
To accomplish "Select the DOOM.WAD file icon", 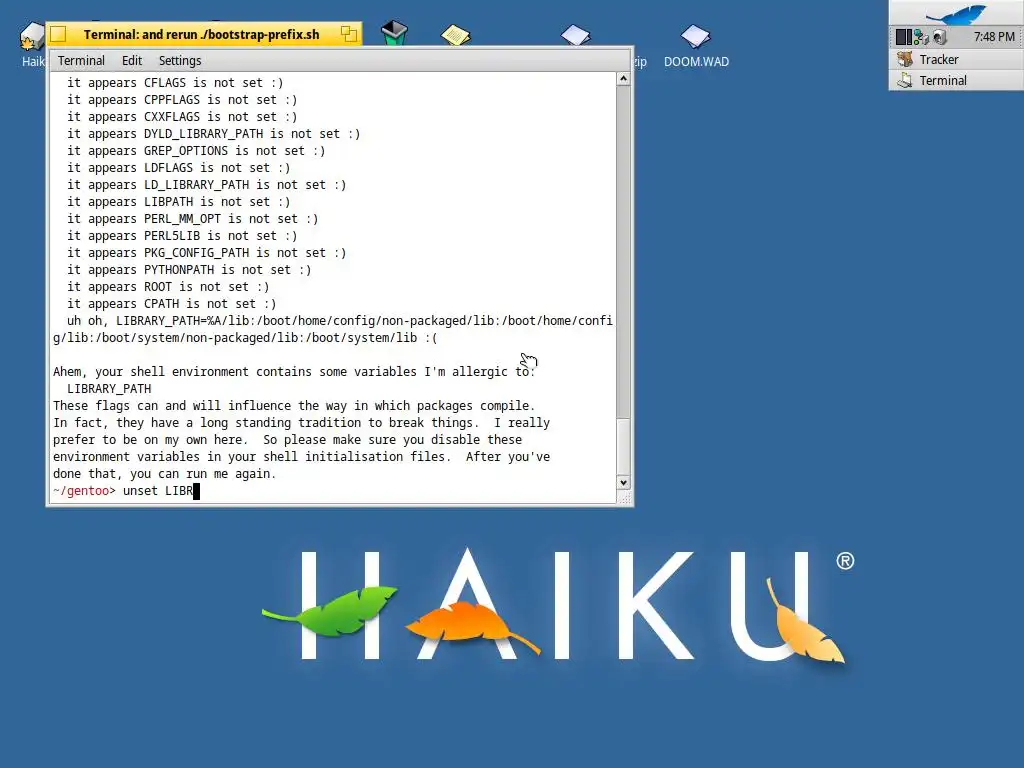I will tap(696, 36).
